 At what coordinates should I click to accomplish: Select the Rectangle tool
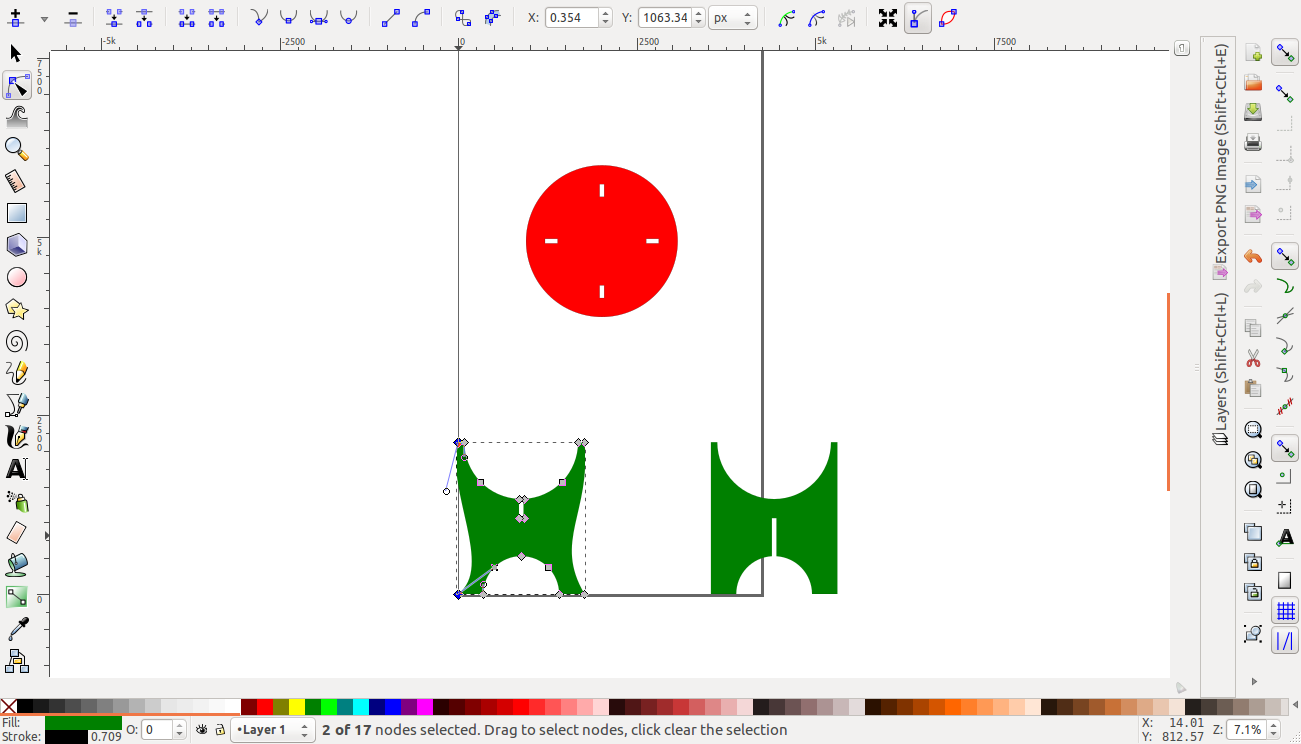point(16,213)
